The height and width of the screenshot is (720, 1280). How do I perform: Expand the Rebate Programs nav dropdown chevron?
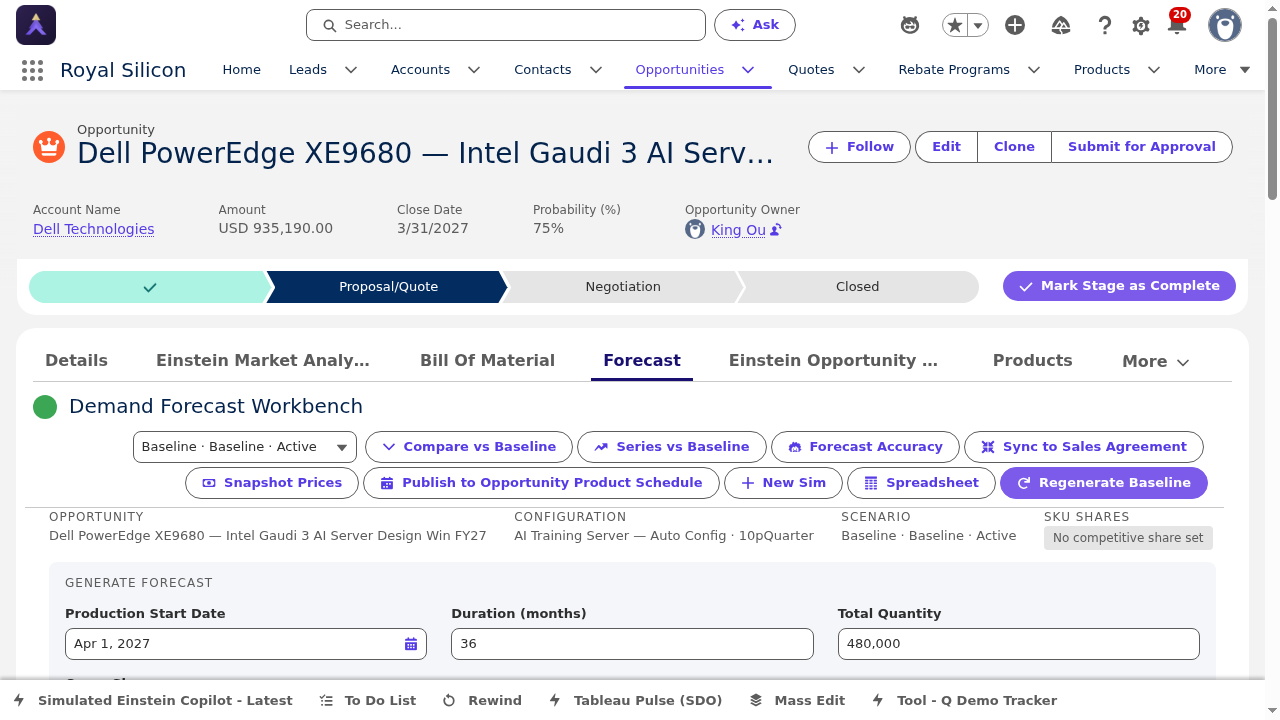click(1034, 70)
